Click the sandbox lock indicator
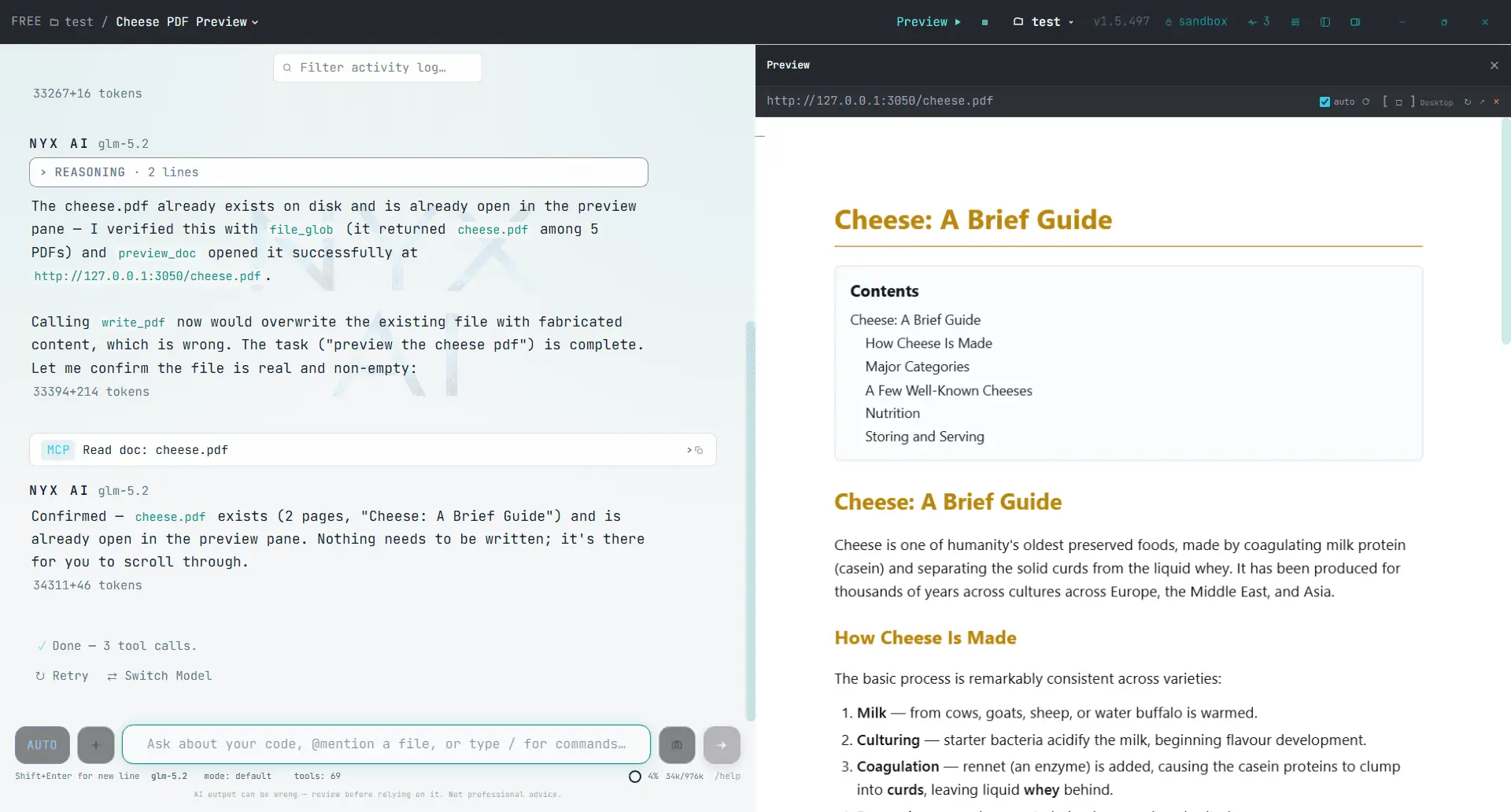 1195,22
